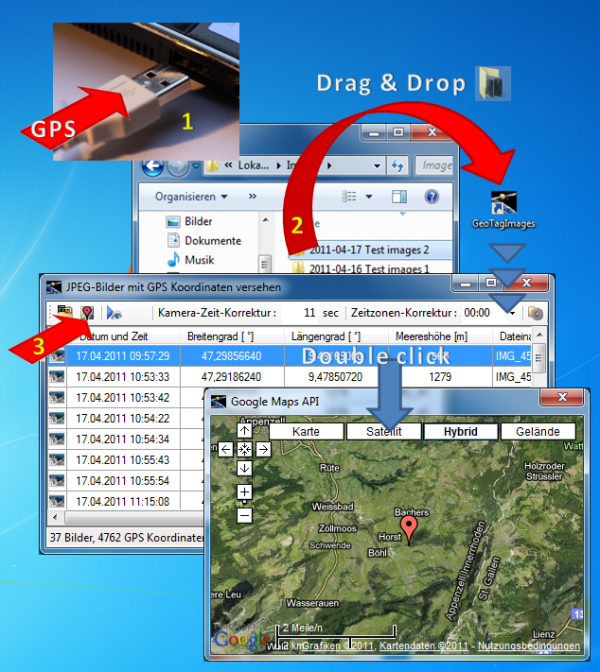Select row 17.04.2011 10:55:43
The width and height of the screenshot is (600, 672).
[x=126, y=460]
